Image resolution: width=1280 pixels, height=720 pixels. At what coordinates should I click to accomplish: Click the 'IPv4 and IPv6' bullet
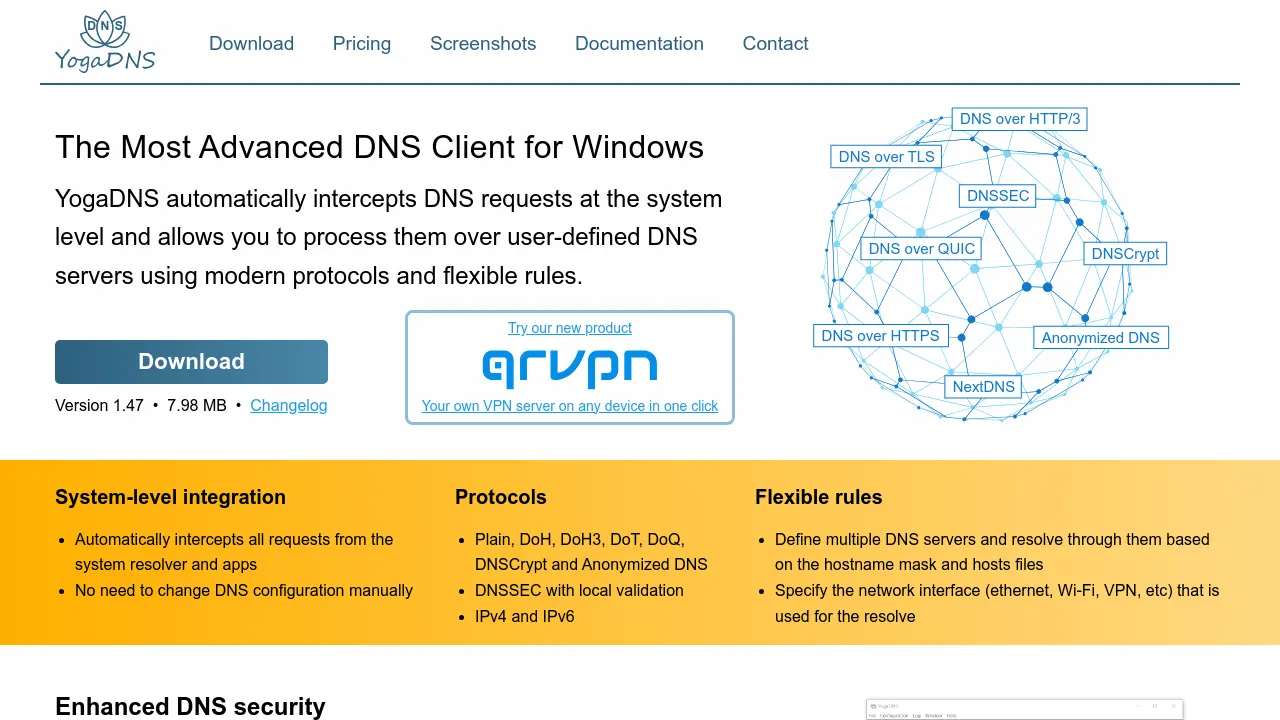click(525, 616)
